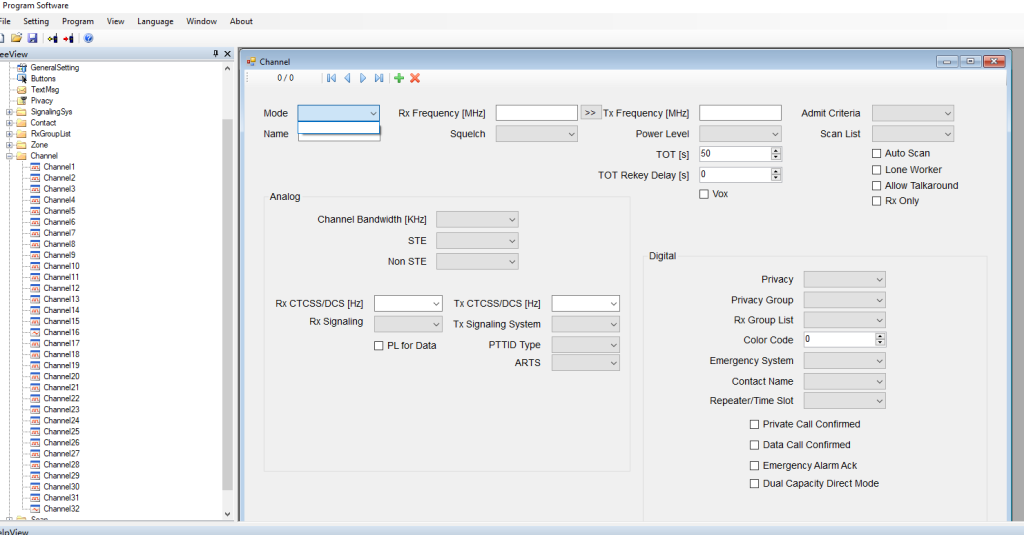Expand the SignalingSys tree folder
This screenshot has width=1024, height=535.
pos(9,112)
